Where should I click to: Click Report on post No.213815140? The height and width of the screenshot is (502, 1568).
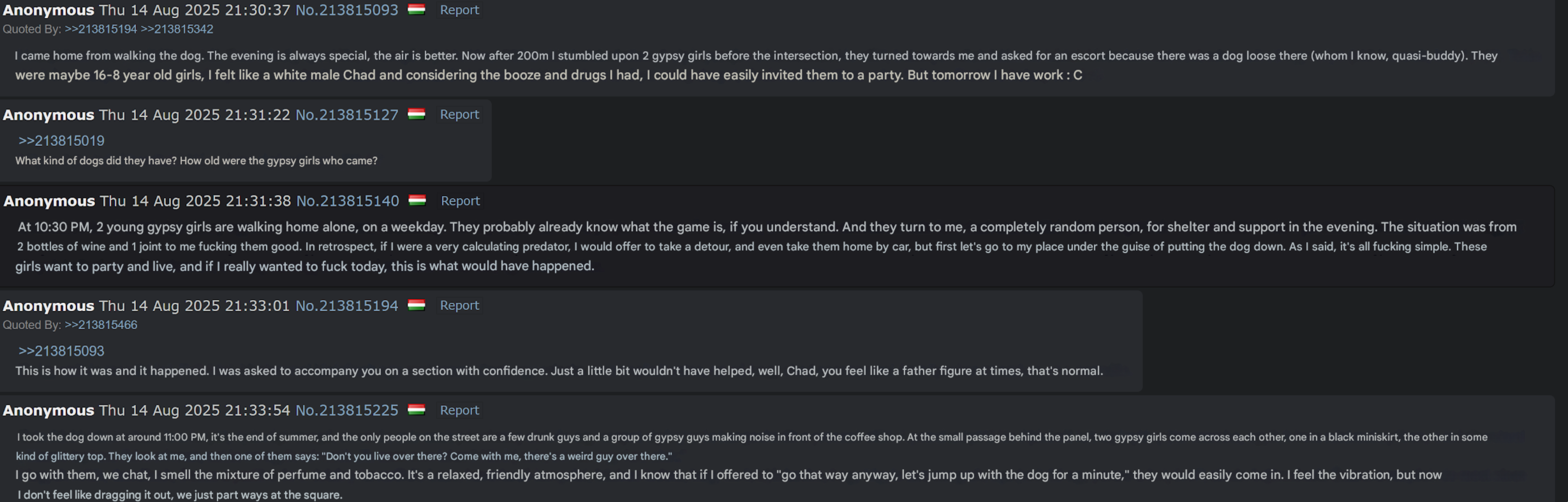click(460, 200)
